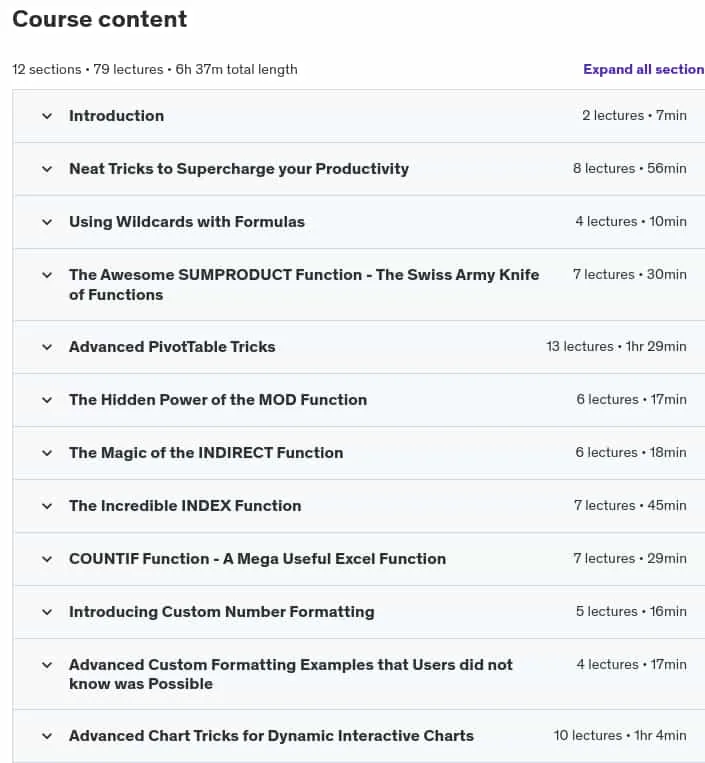
Task: Expand chevron beside The Incredible INDEX Function
Action: 47,507
